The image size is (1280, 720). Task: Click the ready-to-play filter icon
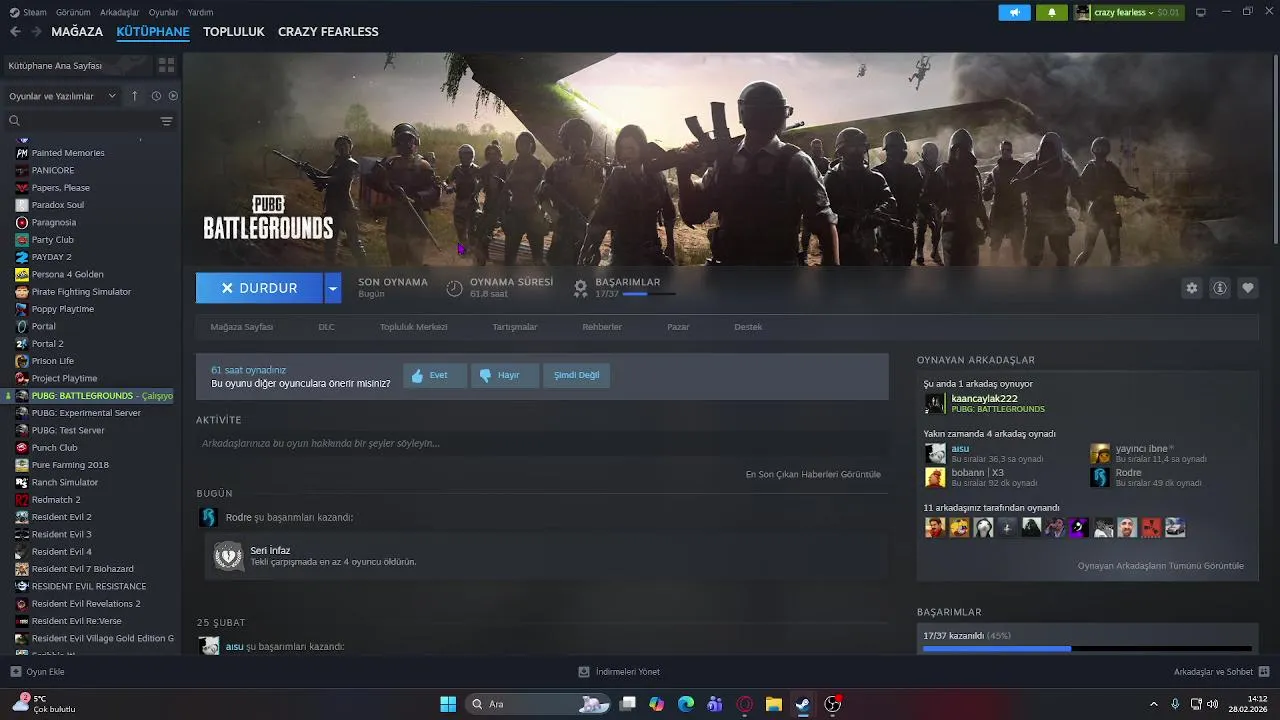tap(173, 96)
